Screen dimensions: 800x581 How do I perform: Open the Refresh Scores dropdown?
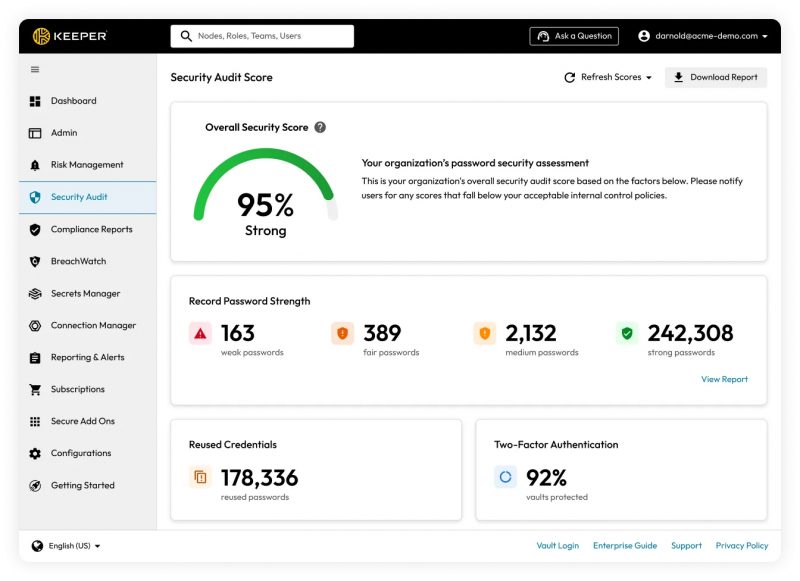(608, 78)
